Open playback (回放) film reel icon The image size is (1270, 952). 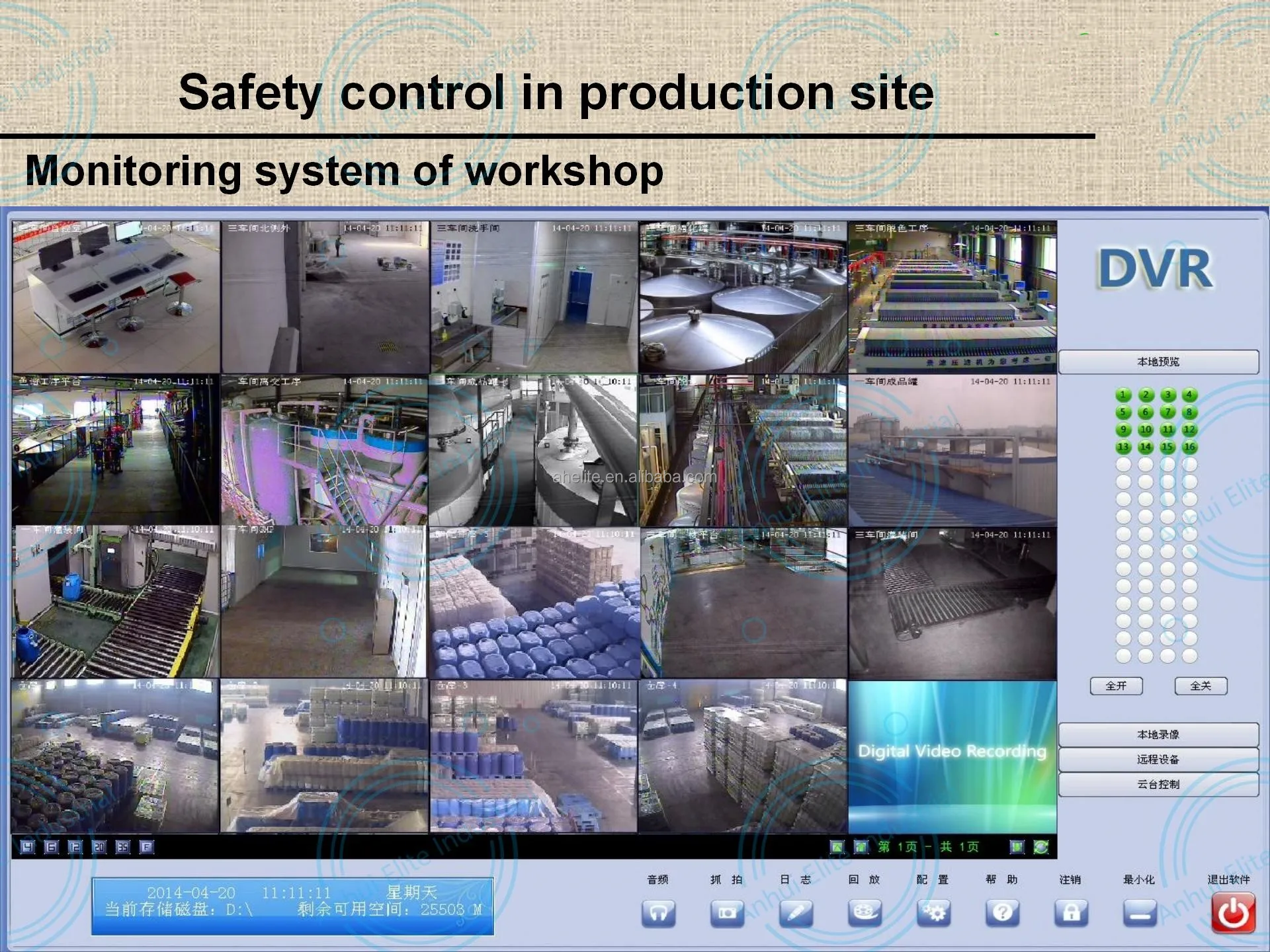[865, 913]
